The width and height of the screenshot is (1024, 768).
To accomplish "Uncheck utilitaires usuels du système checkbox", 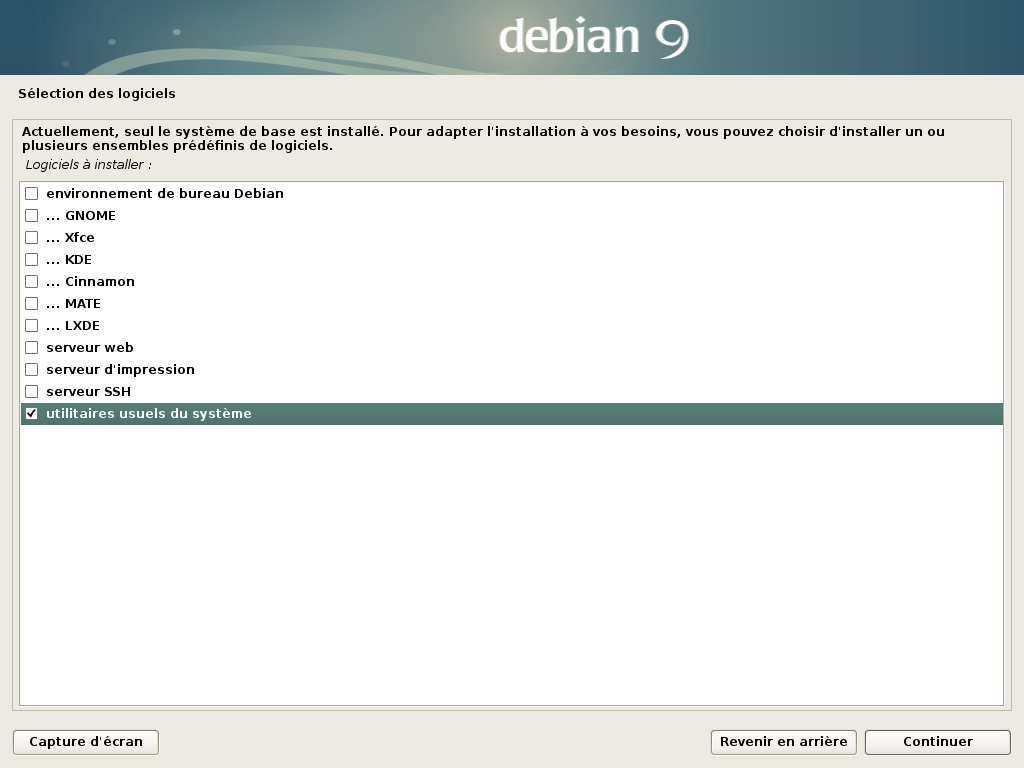I will point(31,413).
